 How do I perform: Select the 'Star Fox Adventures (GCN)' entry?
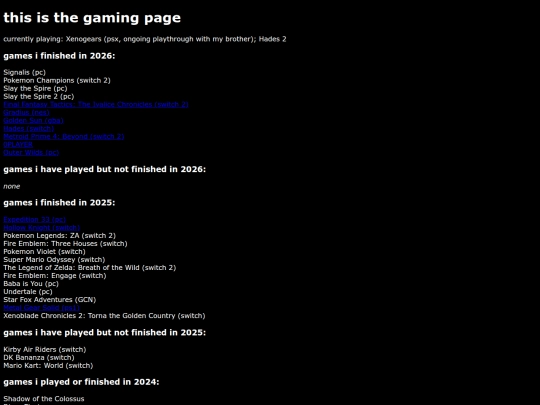point(50,300)
